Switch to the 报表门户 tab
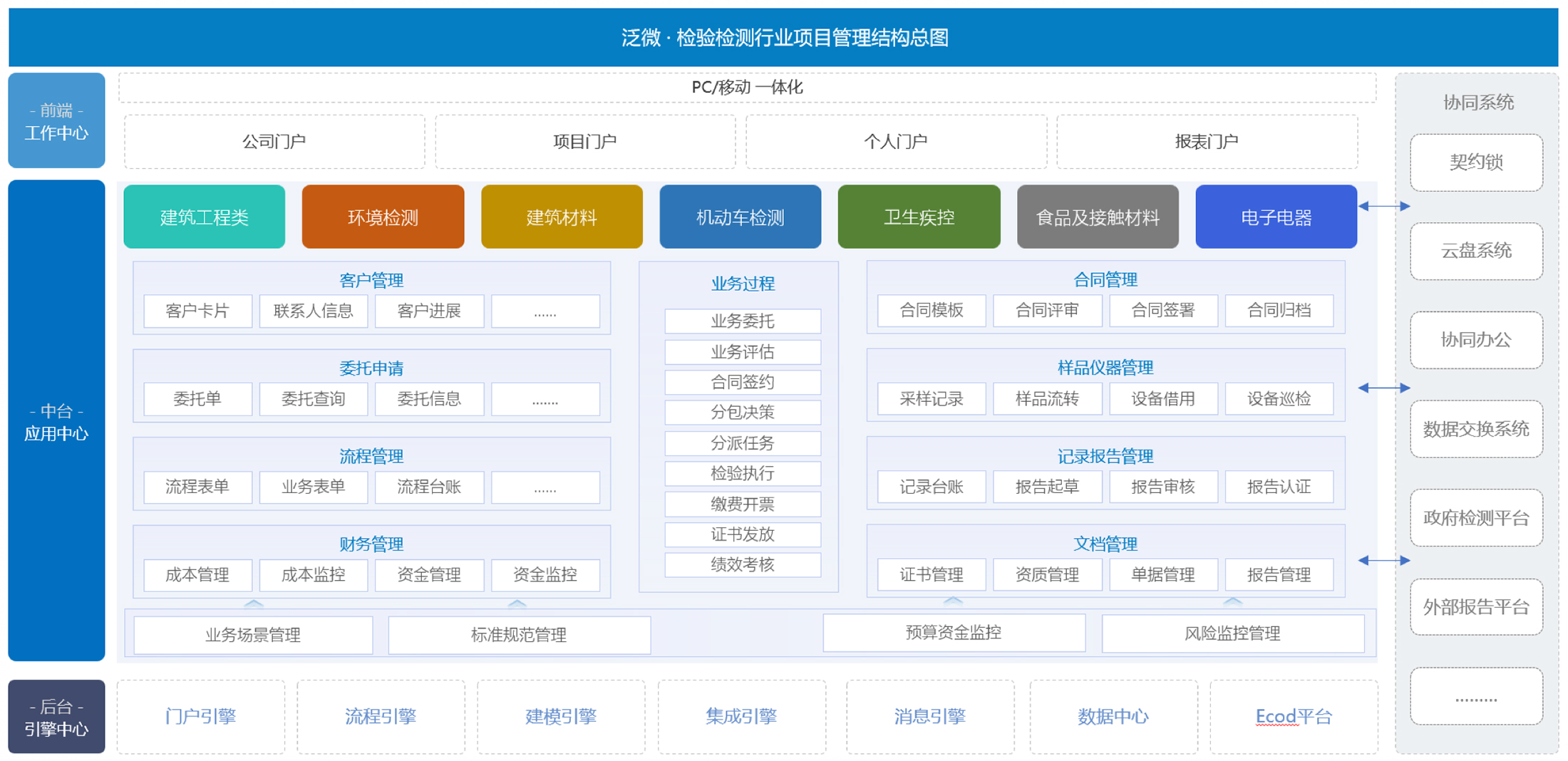The image size is (1568, 761). [1206, 142]
